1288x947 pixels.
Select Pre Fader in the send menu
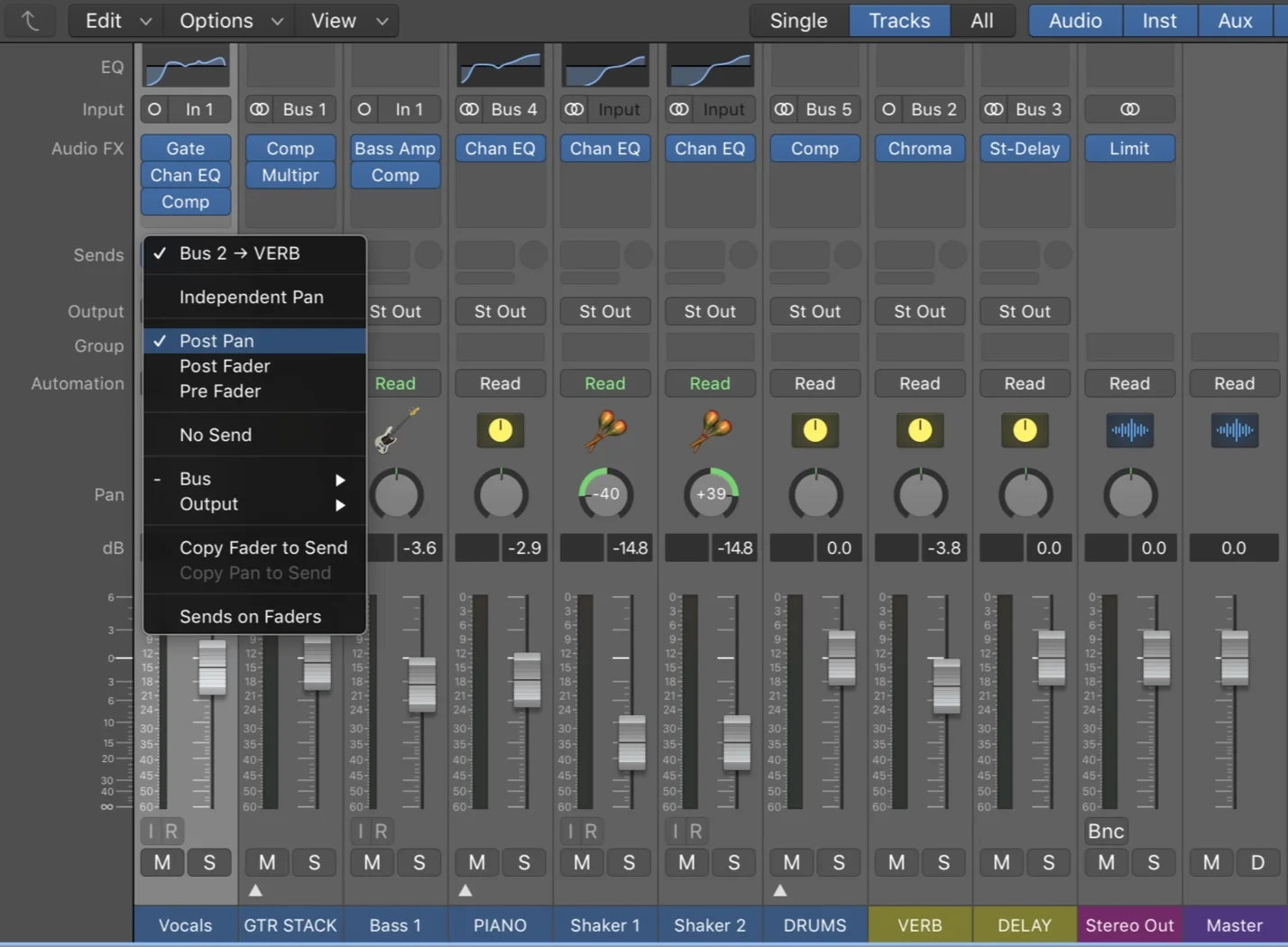pos(254,391)
